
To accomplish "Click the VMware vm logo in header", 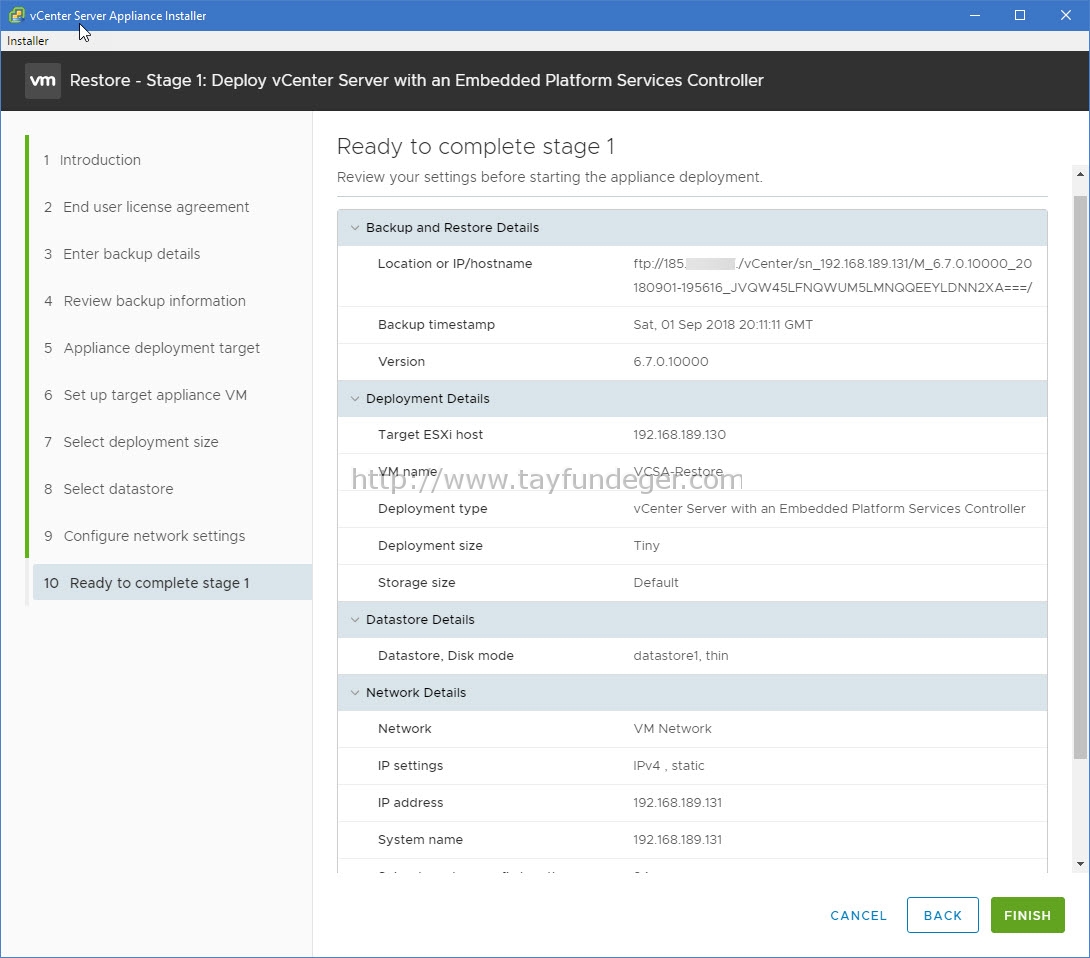I will (x=43, y=81).
